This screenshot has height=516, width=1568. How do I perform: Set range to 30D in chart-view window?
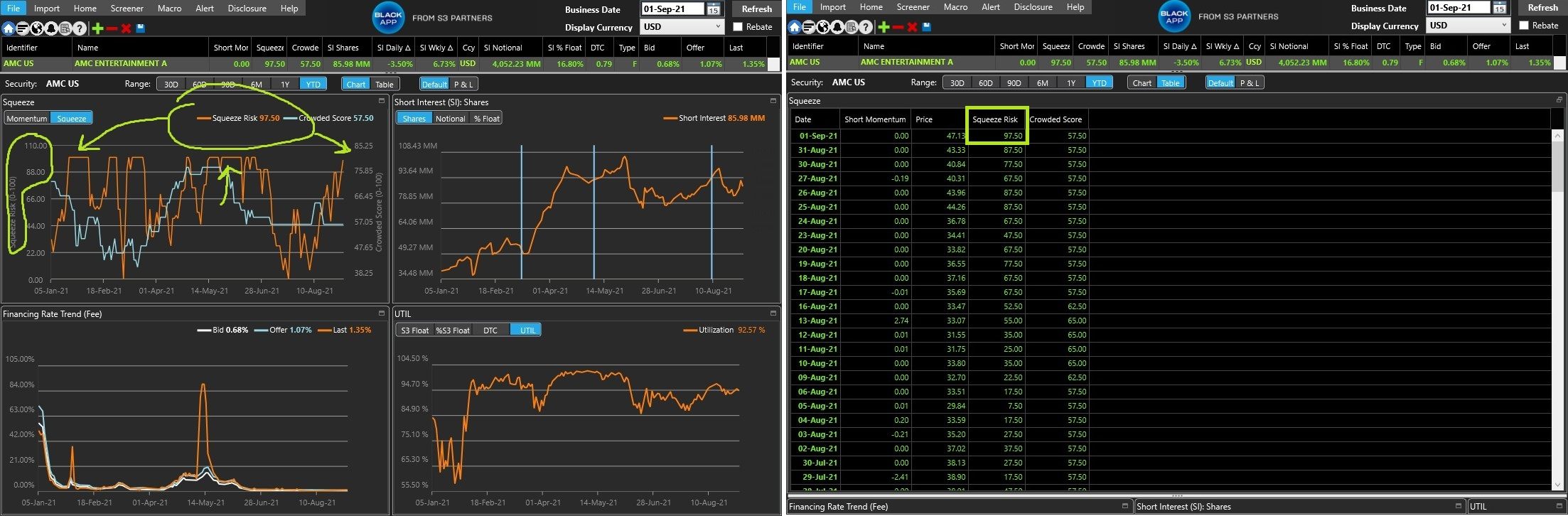tap(171, 85)
